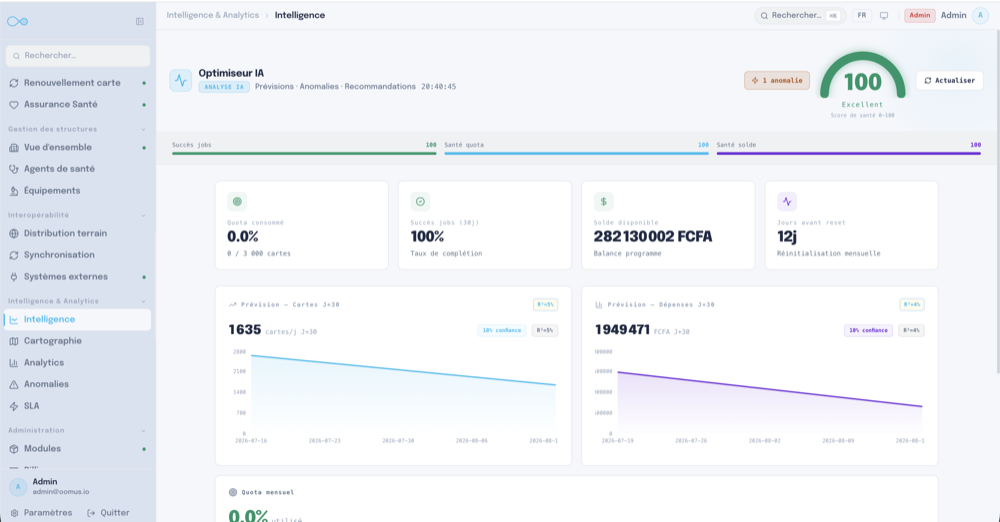
Task: Click the Solde disponible dollar icon
Action: (x=603, y=202)
